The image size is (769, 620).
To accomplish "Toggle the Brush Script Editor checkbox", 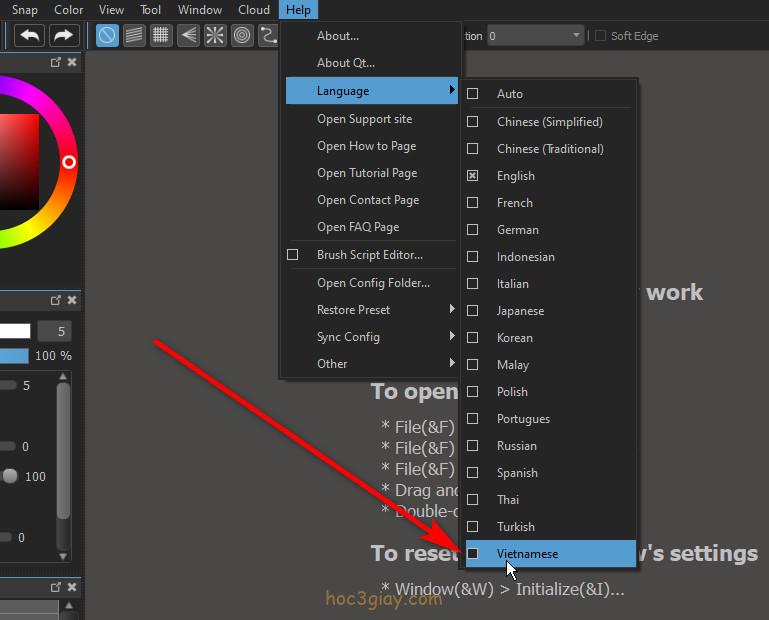I will tap(293, 255).
